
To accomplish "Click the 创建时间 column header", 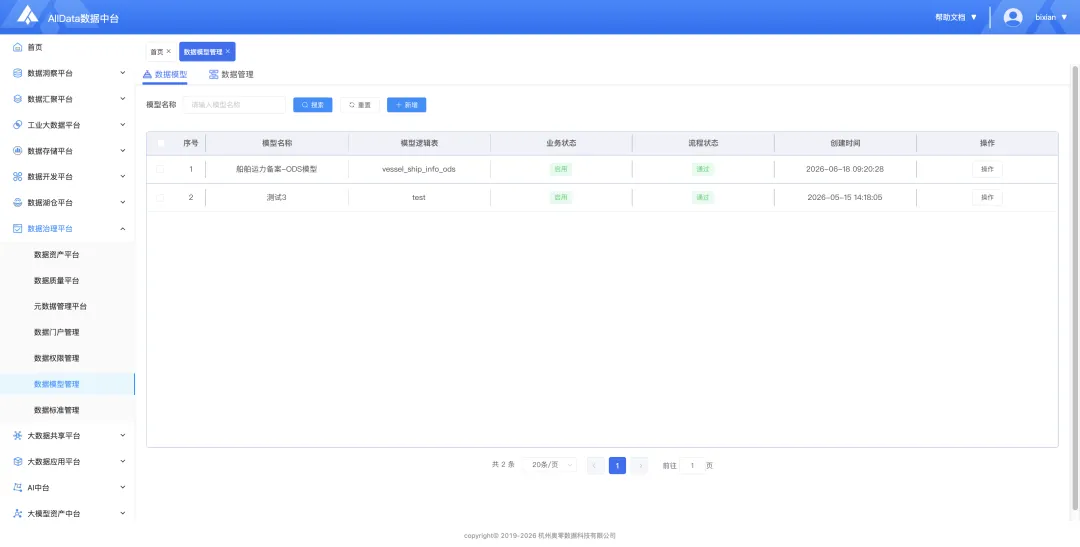I will pyautogui.click(x=845, y=143).
